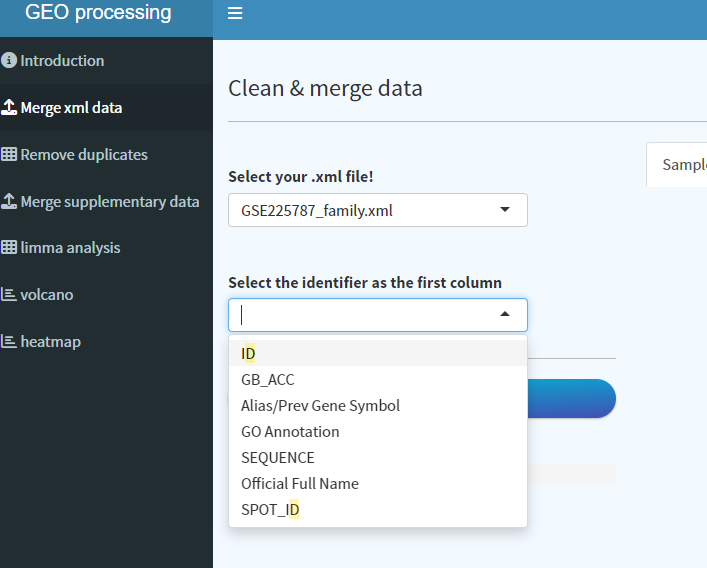Click the Merge xml data upload icon
707x568 pixels.
pos(9,107)
